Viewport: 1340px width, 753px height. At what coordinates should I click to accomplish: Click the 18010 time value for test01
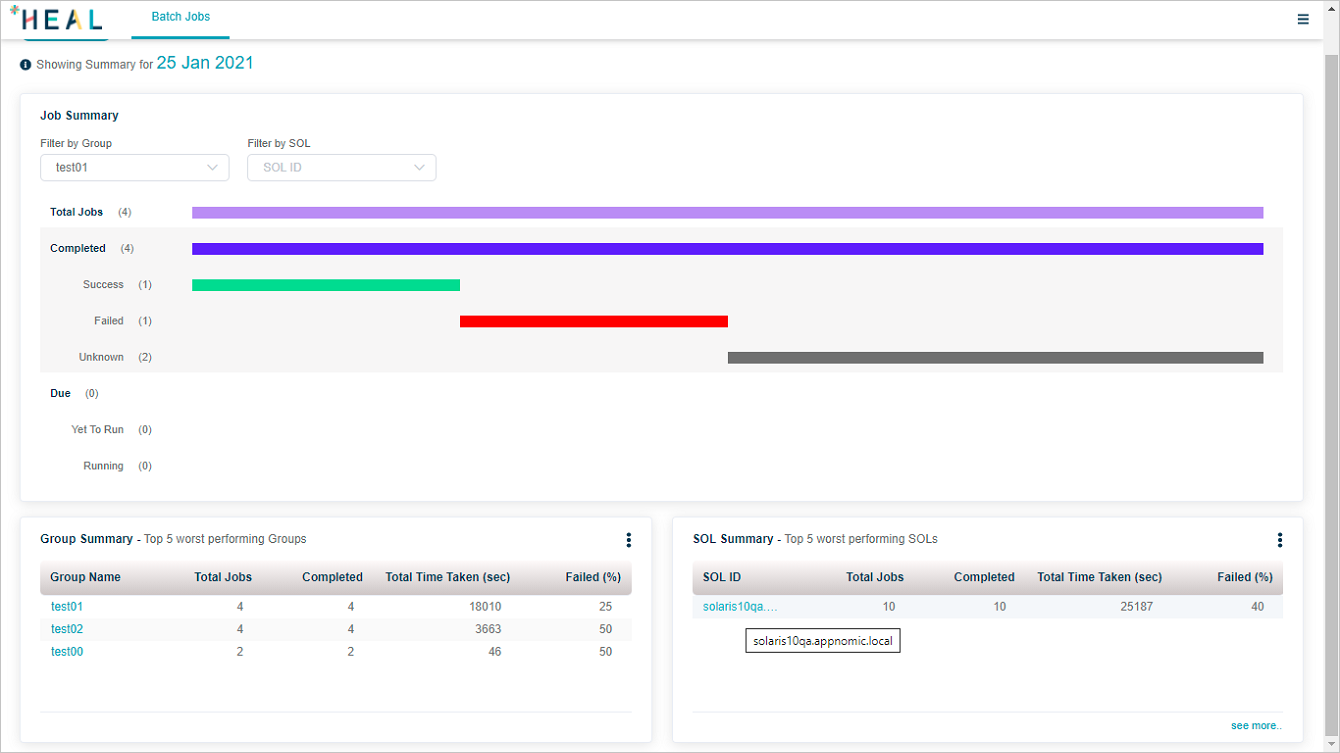click(487, 606)
